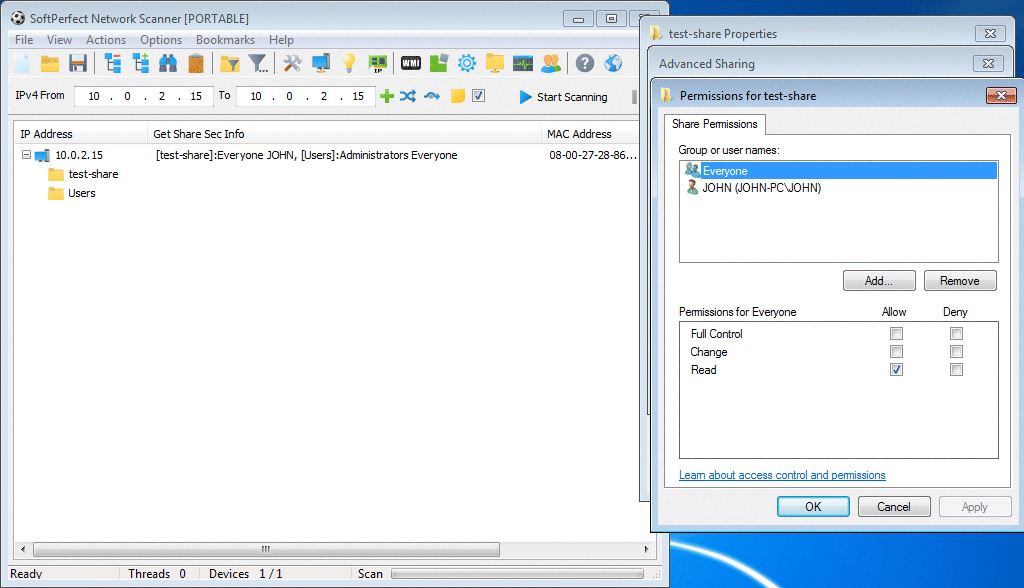The image size is (1024, 588).
Task: Check Deny for Full Control permission
Action: [956, 334]
